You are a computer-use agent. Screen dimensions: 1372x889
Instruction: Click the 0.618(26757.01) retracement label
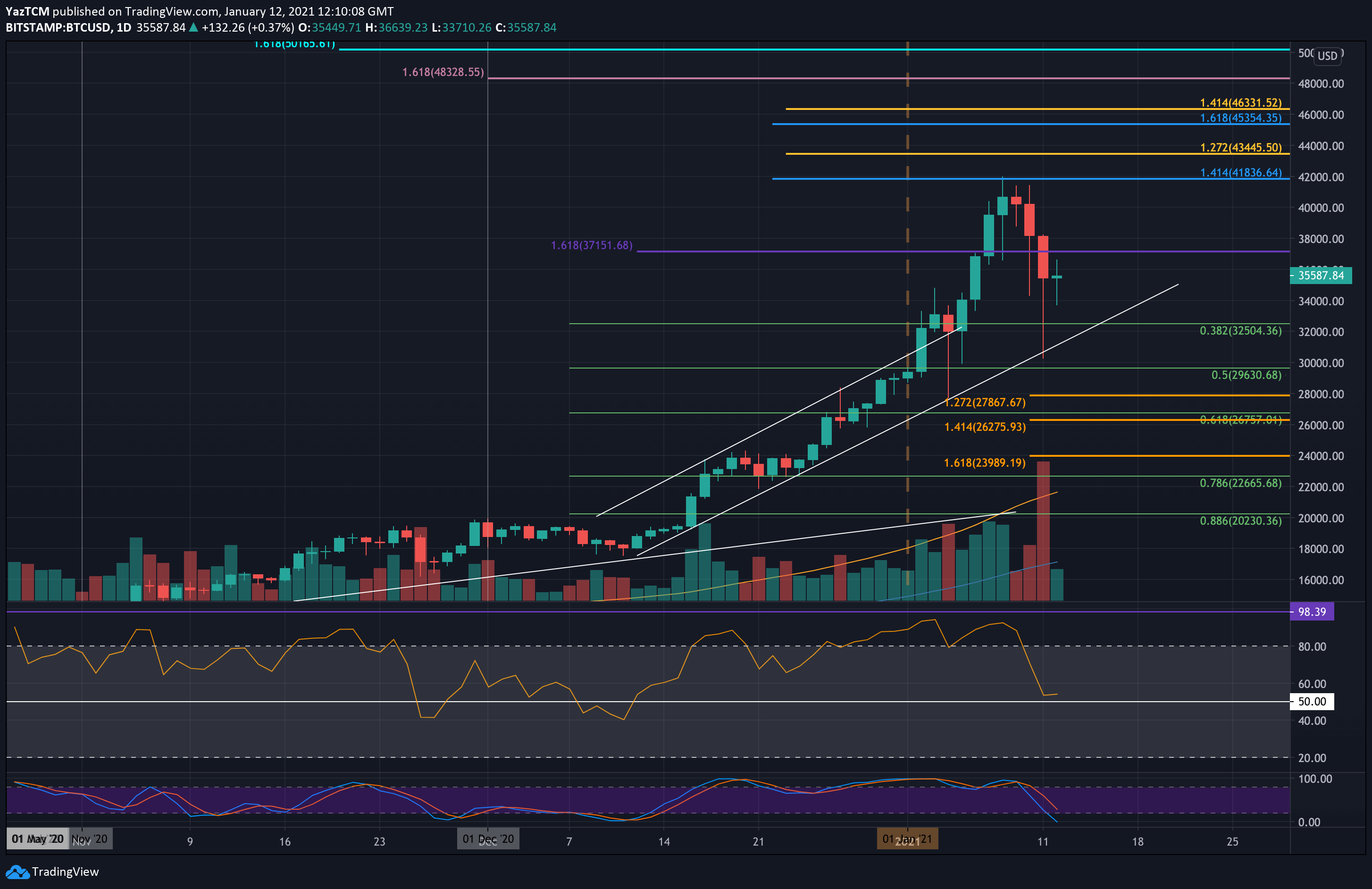coord(1240,419)
